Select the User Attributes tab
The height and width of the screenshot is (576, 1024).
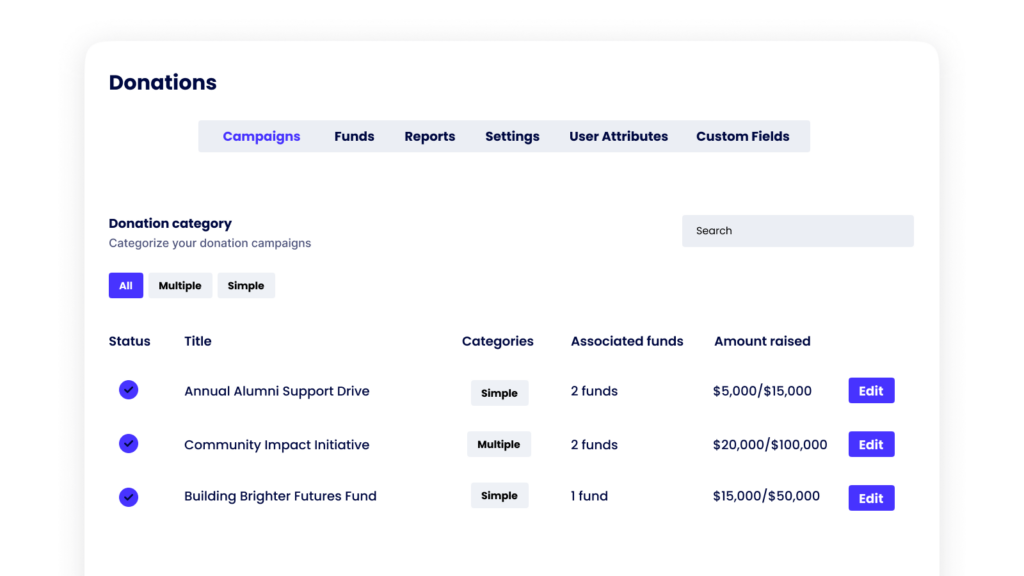tap(618, 136)
